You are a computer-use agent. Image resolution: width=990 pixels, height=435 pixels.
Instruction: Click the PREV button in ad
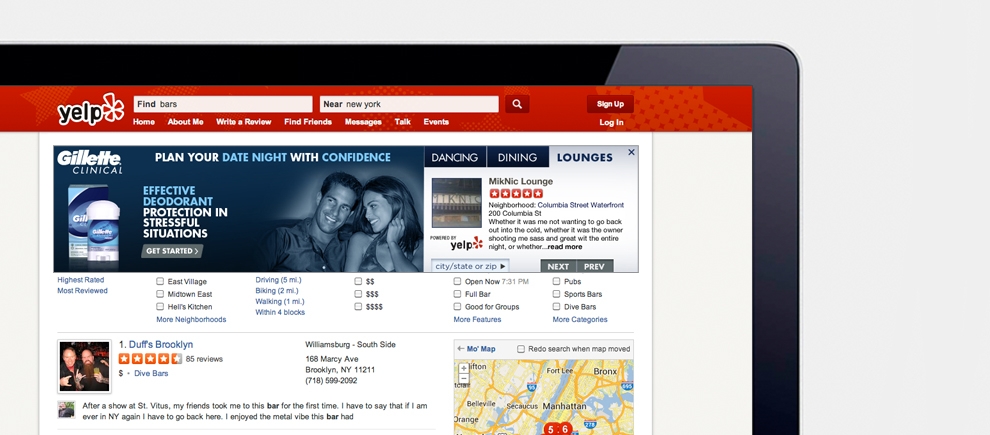pyautogui.click(x=594, y=266)
